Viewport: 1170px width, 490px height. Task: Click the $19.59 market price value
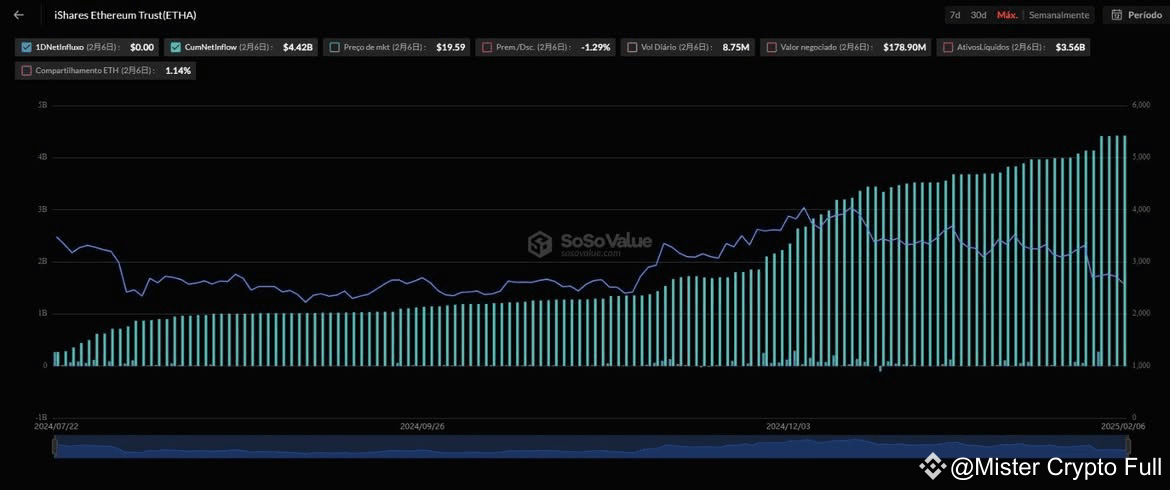coord(451,47)
